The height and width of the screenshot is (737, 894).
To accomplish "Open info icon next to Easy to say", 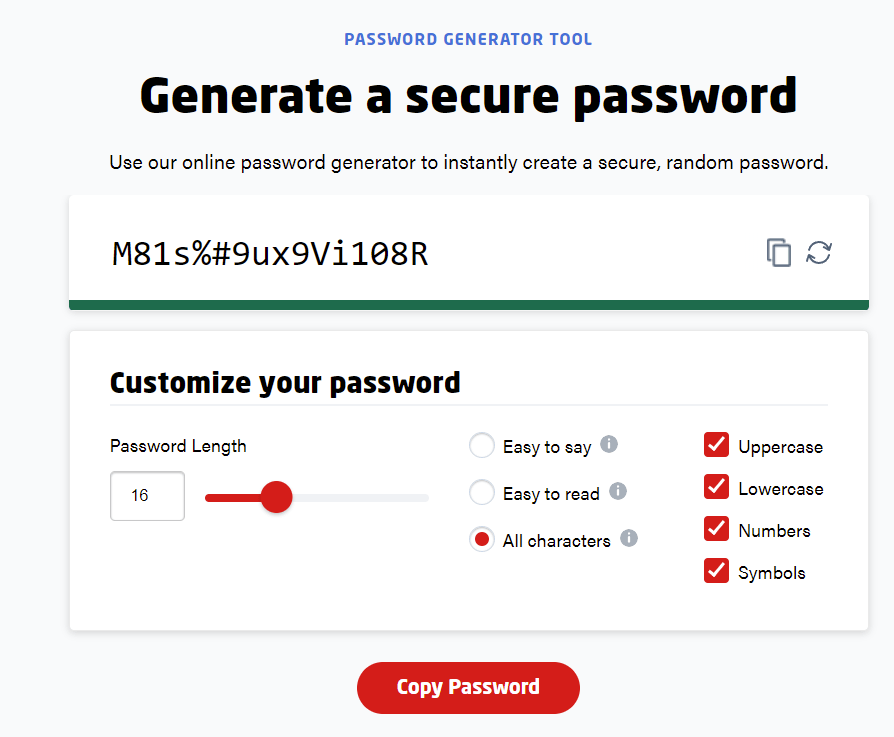I will (x=609, y=443).
